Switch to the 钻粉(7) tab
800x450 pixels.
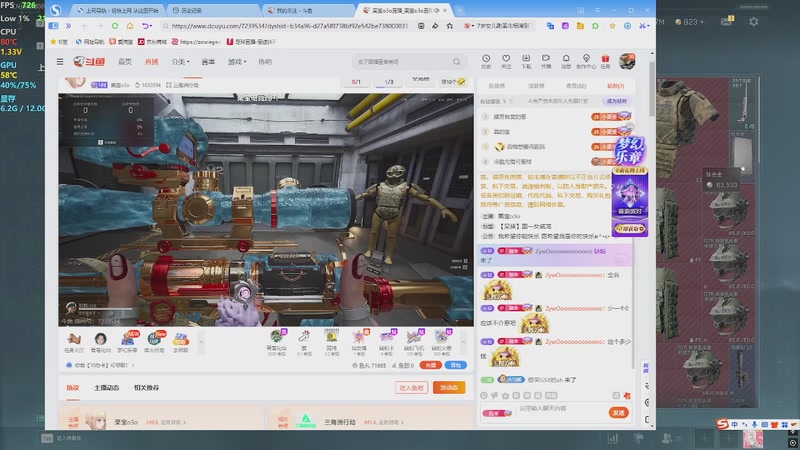tap(616, 86)
